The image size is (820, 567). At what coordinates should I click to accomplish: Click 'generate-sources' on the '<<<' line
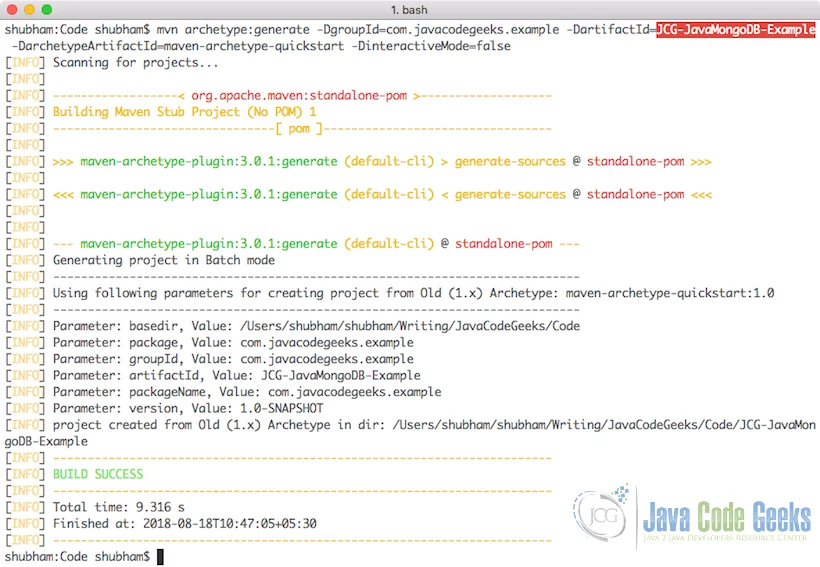click(510, 195)
